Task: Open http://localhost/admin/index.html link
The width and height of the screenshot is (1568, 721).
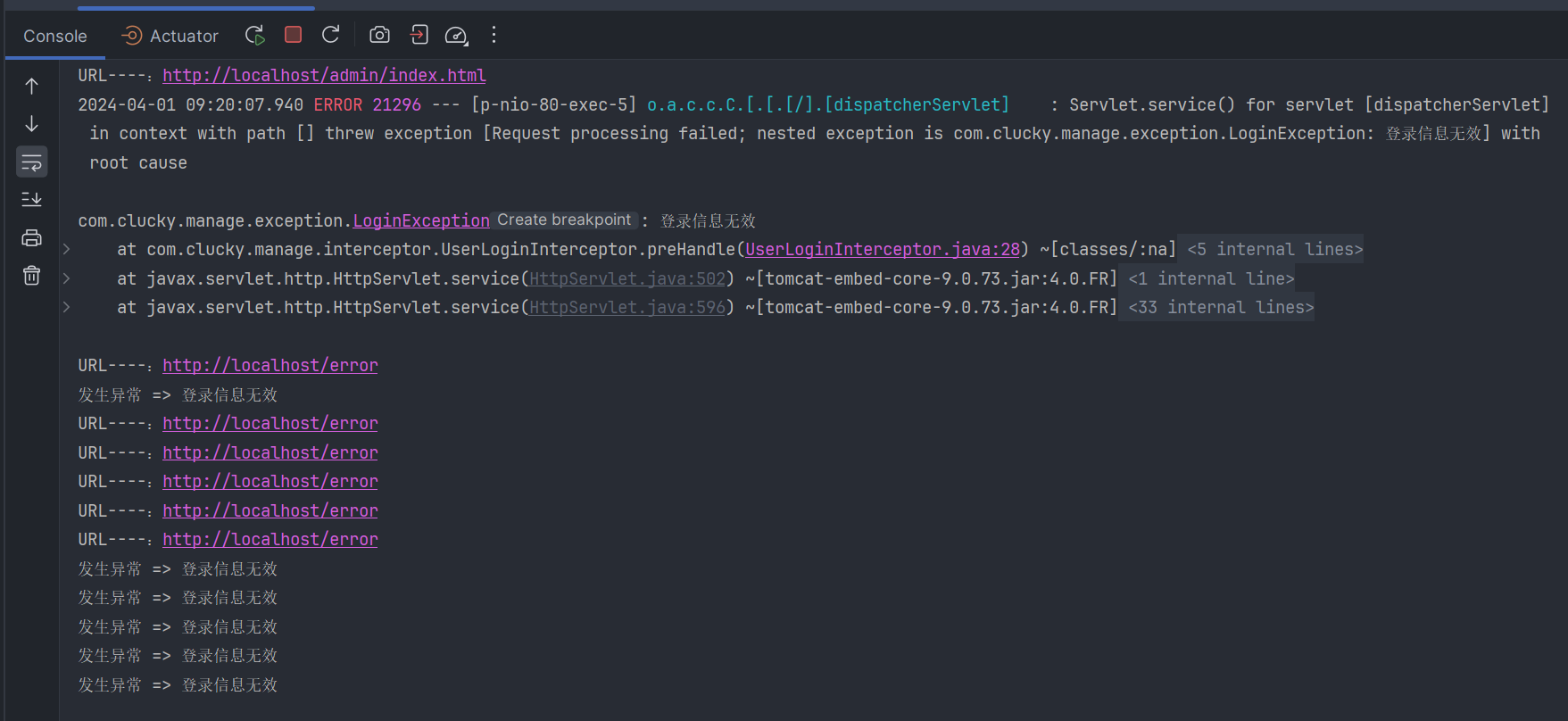Action: pyautogui.click(x=324, y=76)
